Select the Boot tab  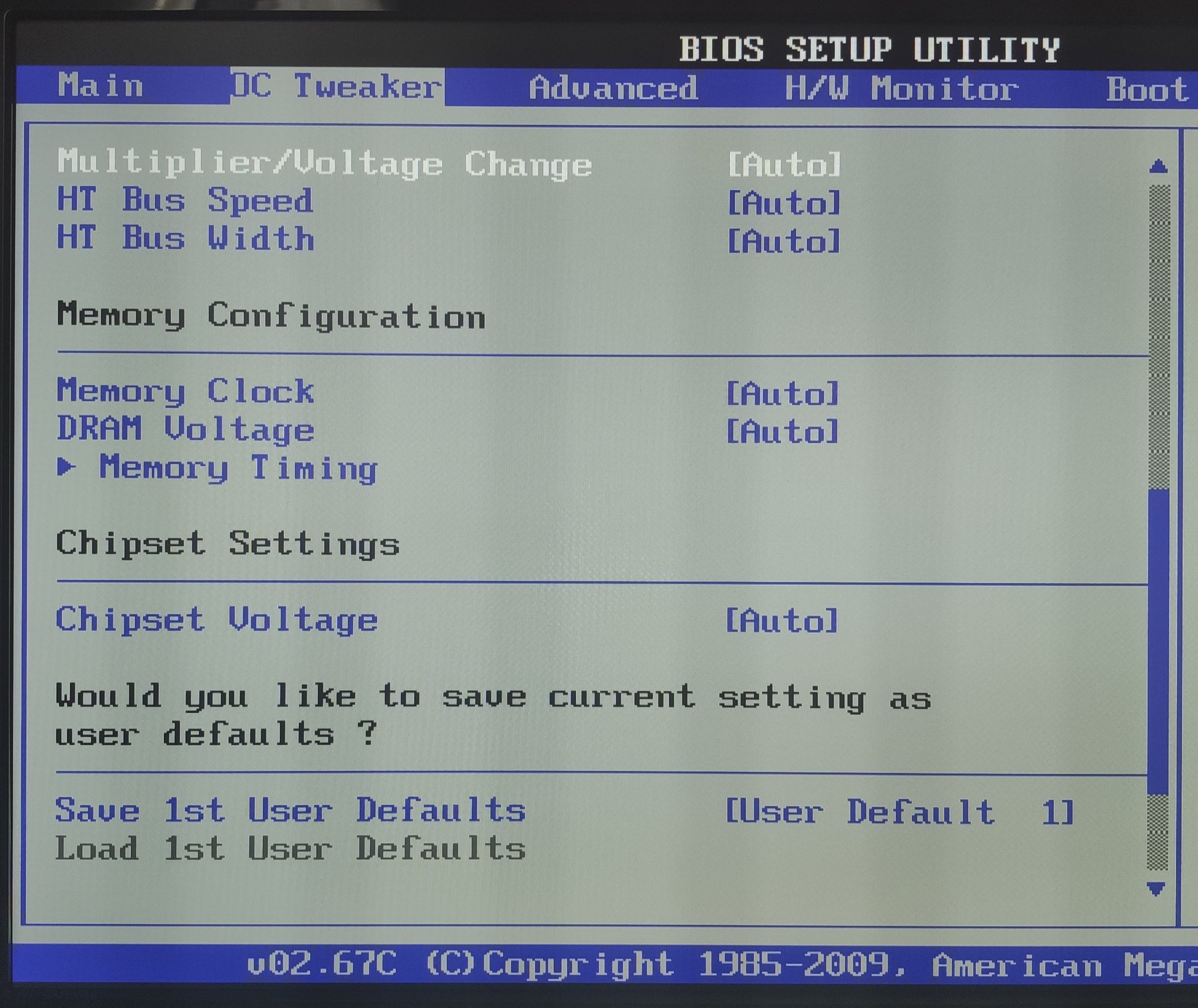pos(1147,90)
